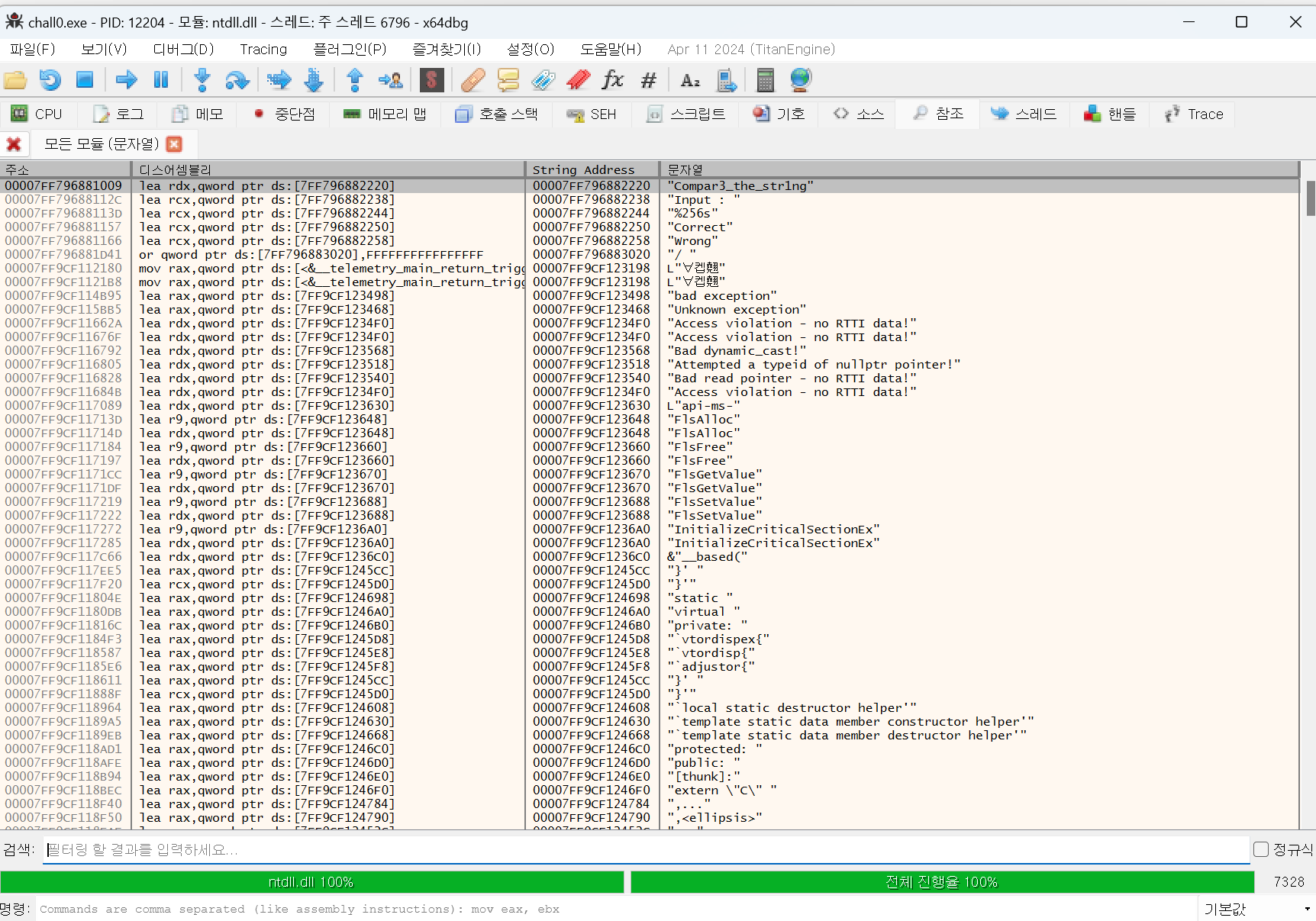Restart the debugged process
Viewport: 1316px width, 921px height.
point(49,79)
